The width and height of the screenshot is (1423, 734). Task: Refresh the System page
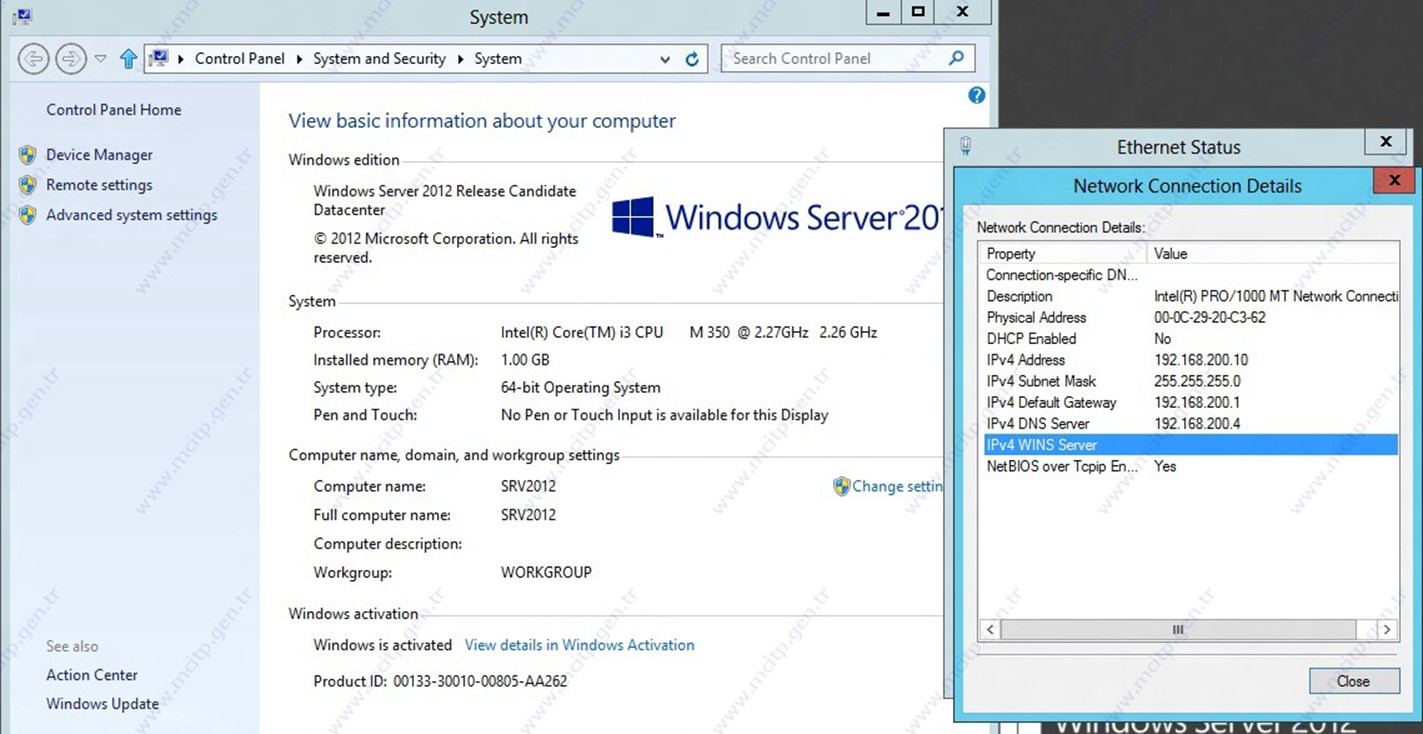(692, 59)
